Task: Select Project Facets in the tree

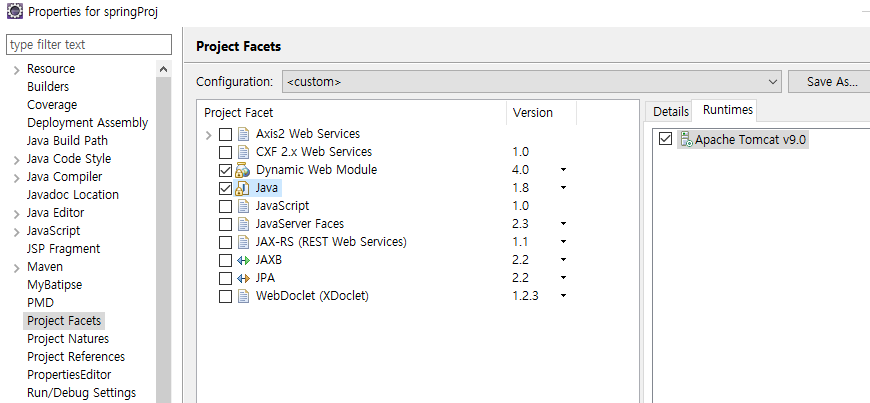Action: (x=64, y=321)
